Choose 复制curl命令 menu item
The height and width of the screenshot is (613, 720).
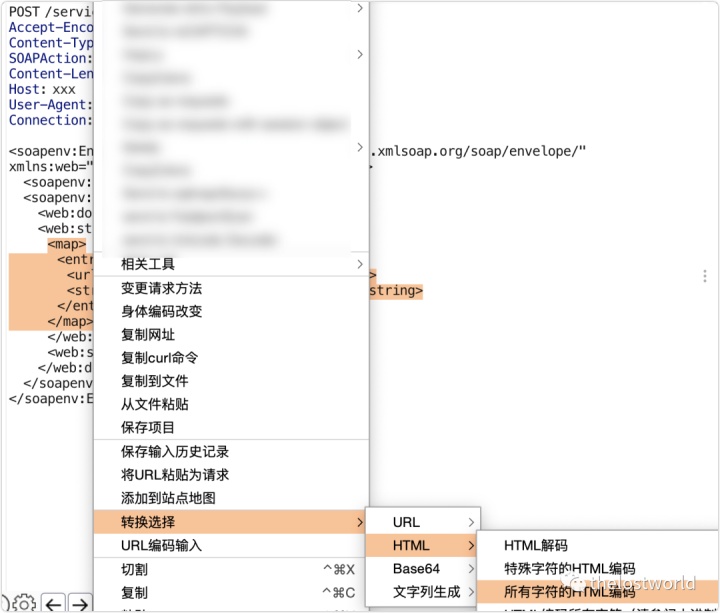(231, 358)
